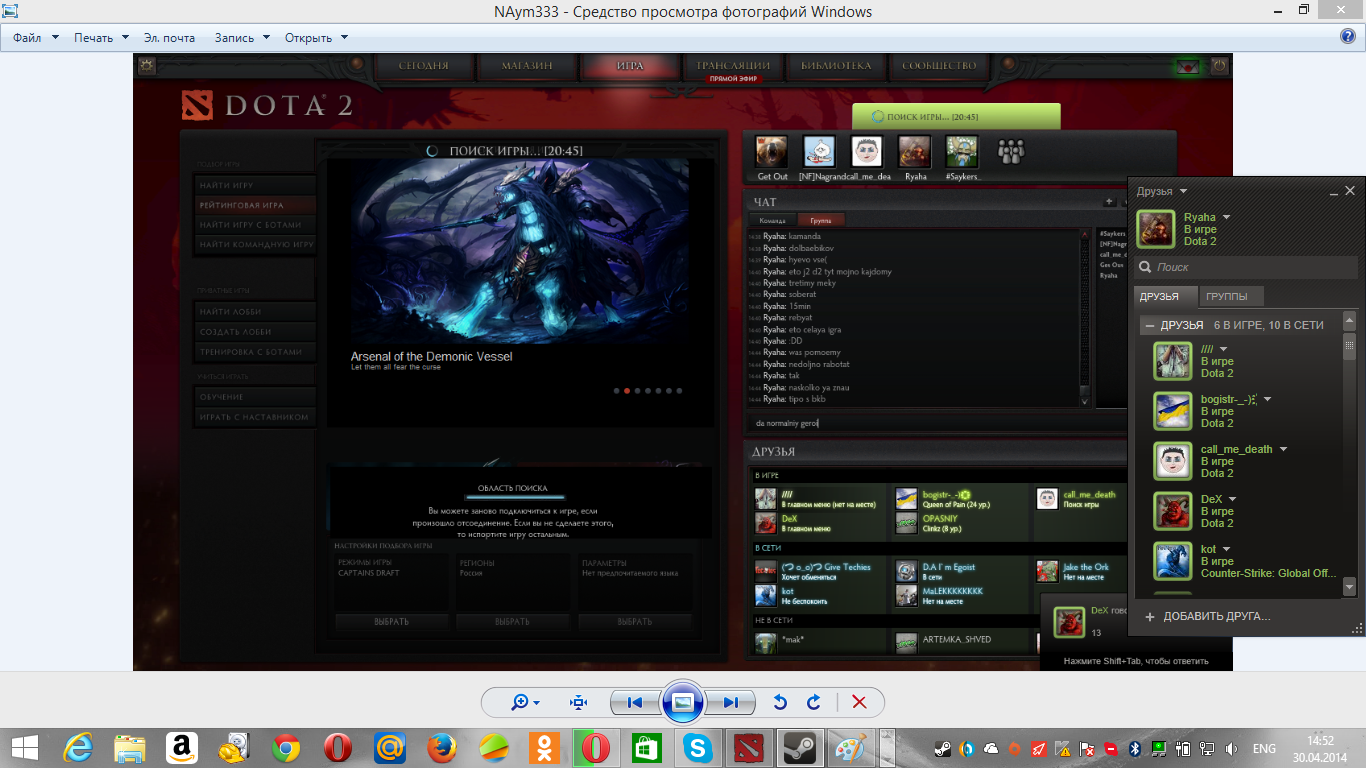Click DeX message notification avatar
This screenshot has width=1366, height=768.
coord(1070,621)
